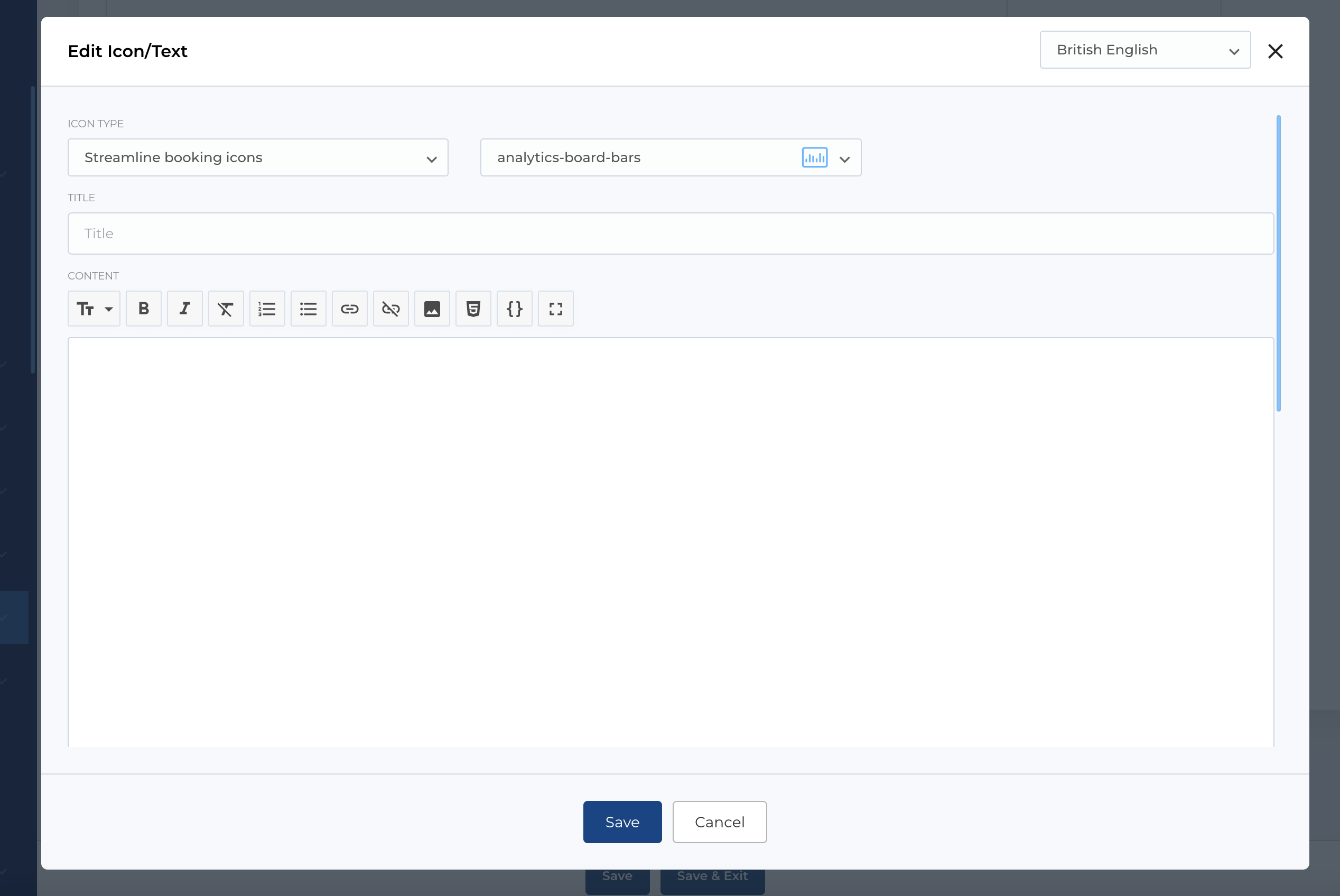
Task: Clear text formatting in the editor
Action: (x=226, y=309)
